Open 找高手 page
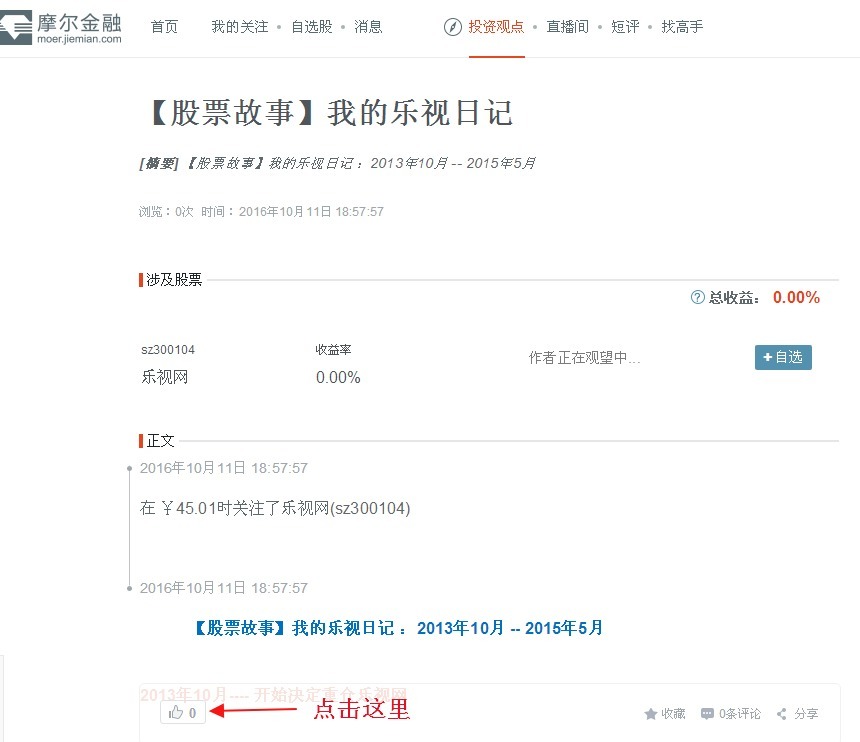This screenshot has width=860, height=742. tap(682, 26)
